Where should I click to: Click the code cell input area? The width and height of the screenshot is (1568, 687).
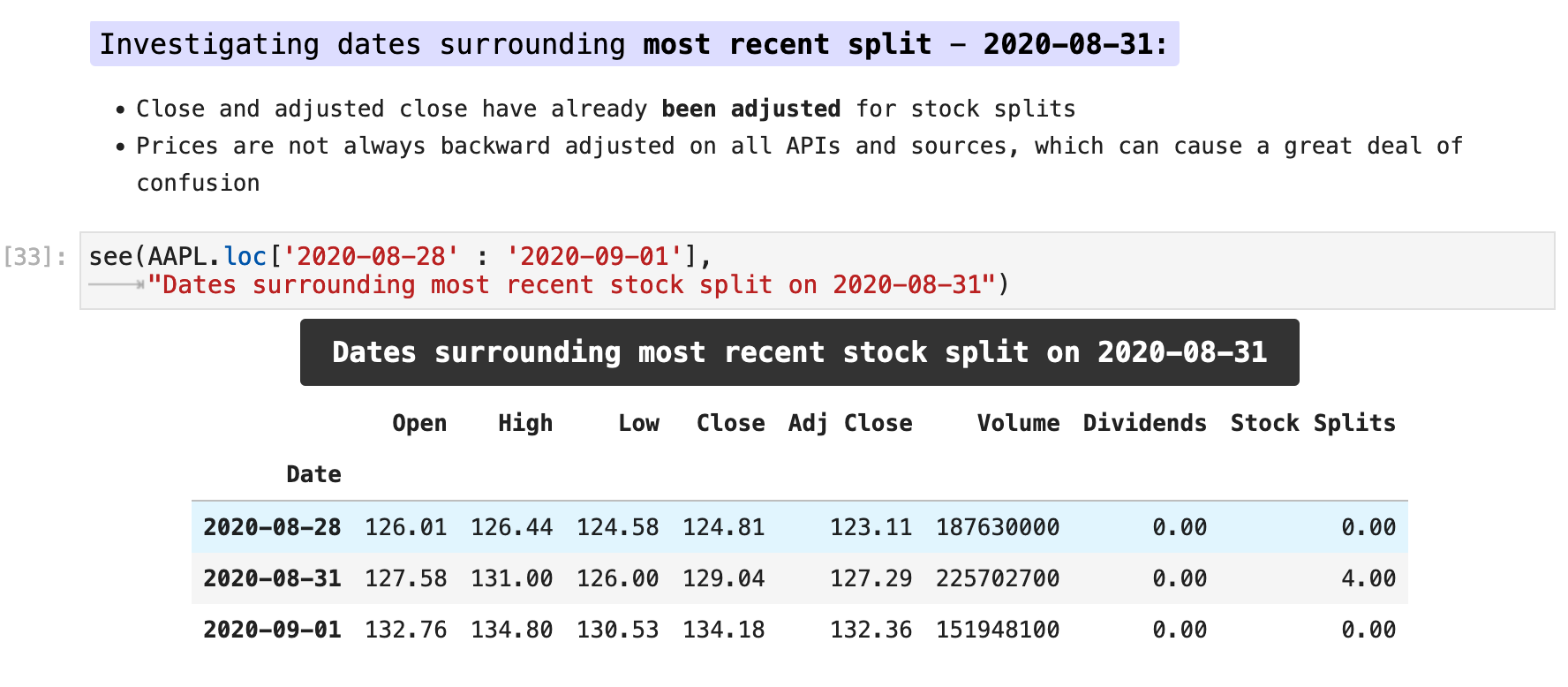(x=817, y=271)
